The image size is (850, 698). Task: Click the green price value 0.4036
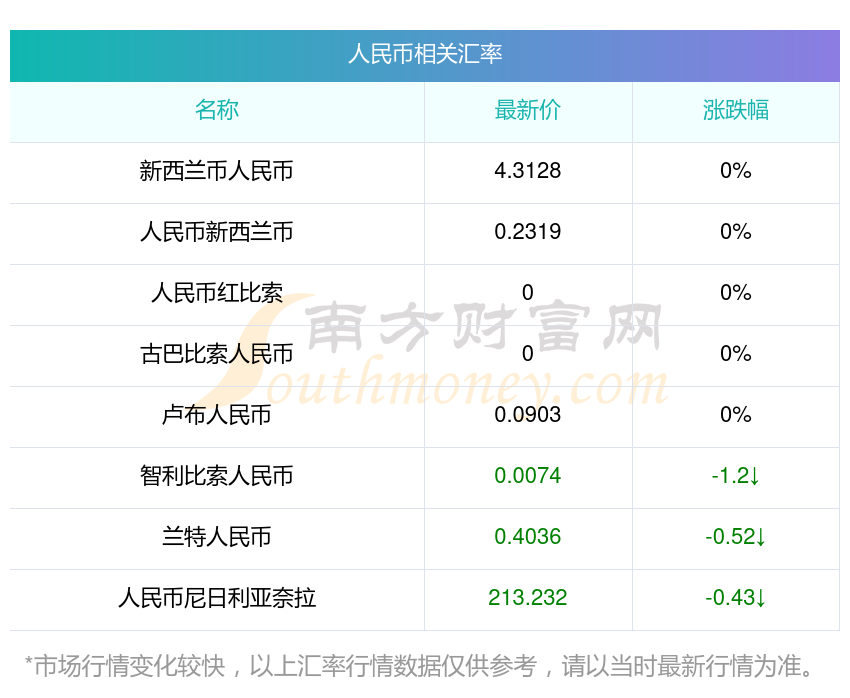[x=527, y=537]
